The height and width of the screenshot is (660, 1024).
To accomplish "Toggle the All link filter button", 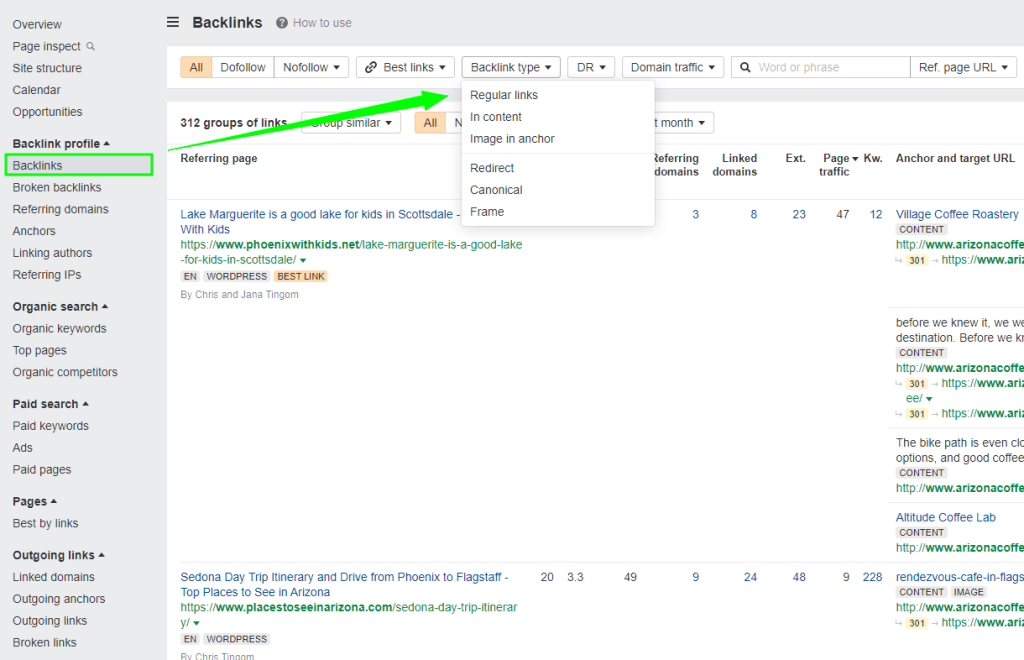I will (196, 67).
